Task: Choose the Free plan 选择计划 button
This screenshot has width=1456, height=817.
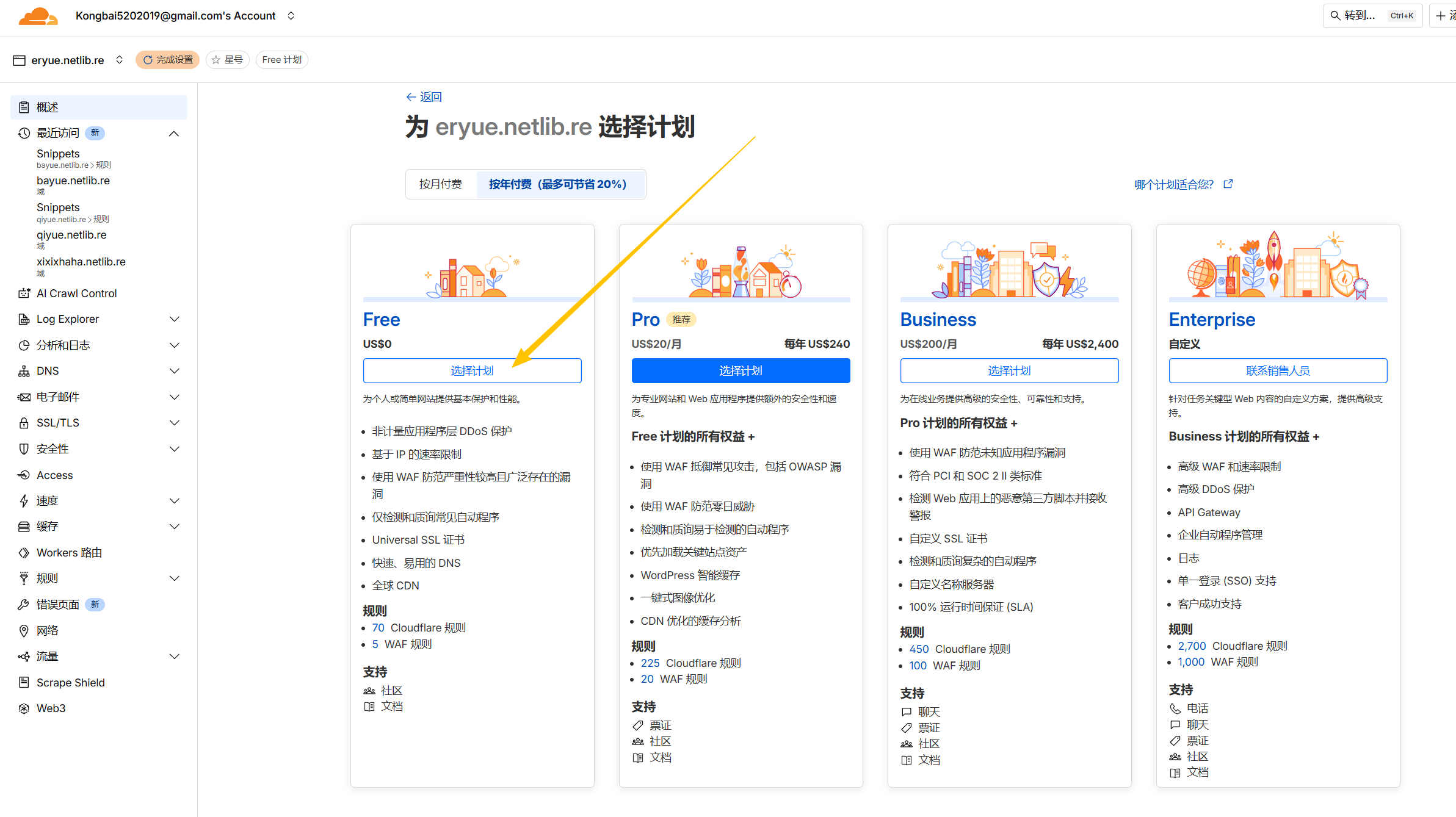Action: (x=472, y=371)
